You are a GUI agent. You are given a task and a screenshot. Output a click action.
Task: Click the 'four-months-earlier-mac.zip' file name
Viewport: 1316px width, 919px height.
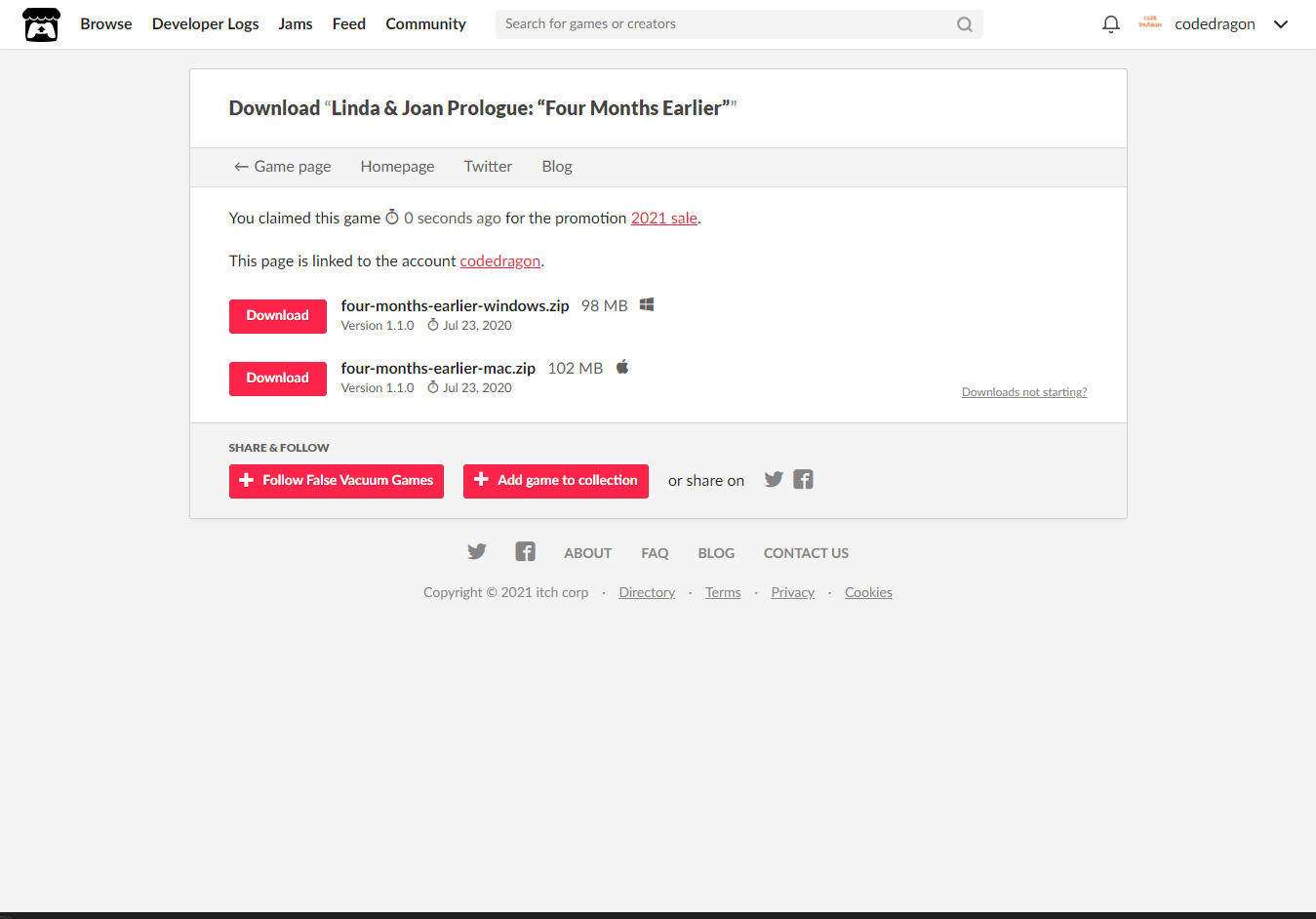pyautogui.click(x=438, y=369)
